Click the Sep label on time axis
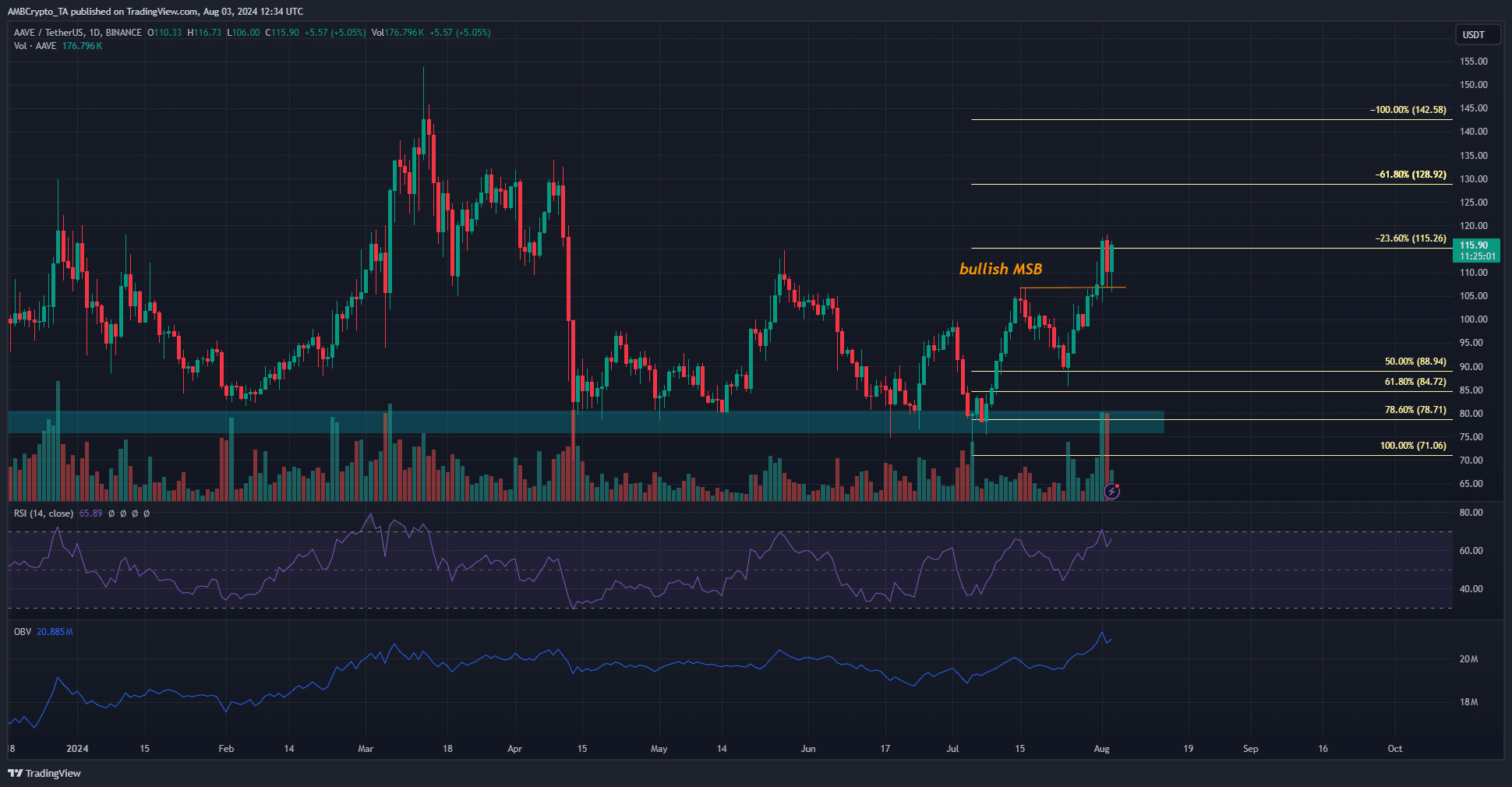The image size is (1512, 787). pyautogui.click(x=1250, y=749)
